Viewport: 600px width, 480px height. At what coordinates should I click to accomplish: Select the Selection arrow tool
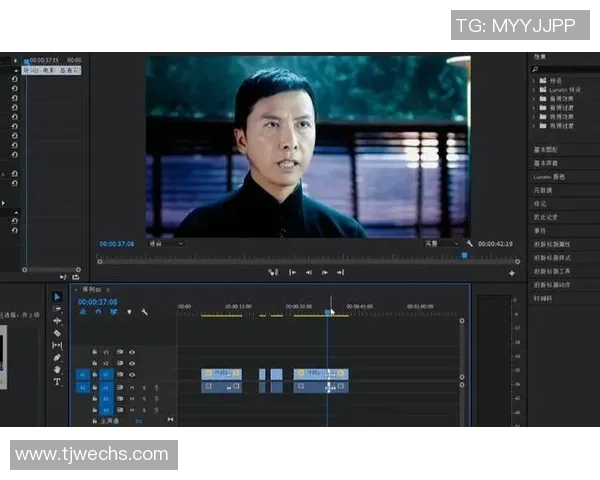(x=57, y=297)
